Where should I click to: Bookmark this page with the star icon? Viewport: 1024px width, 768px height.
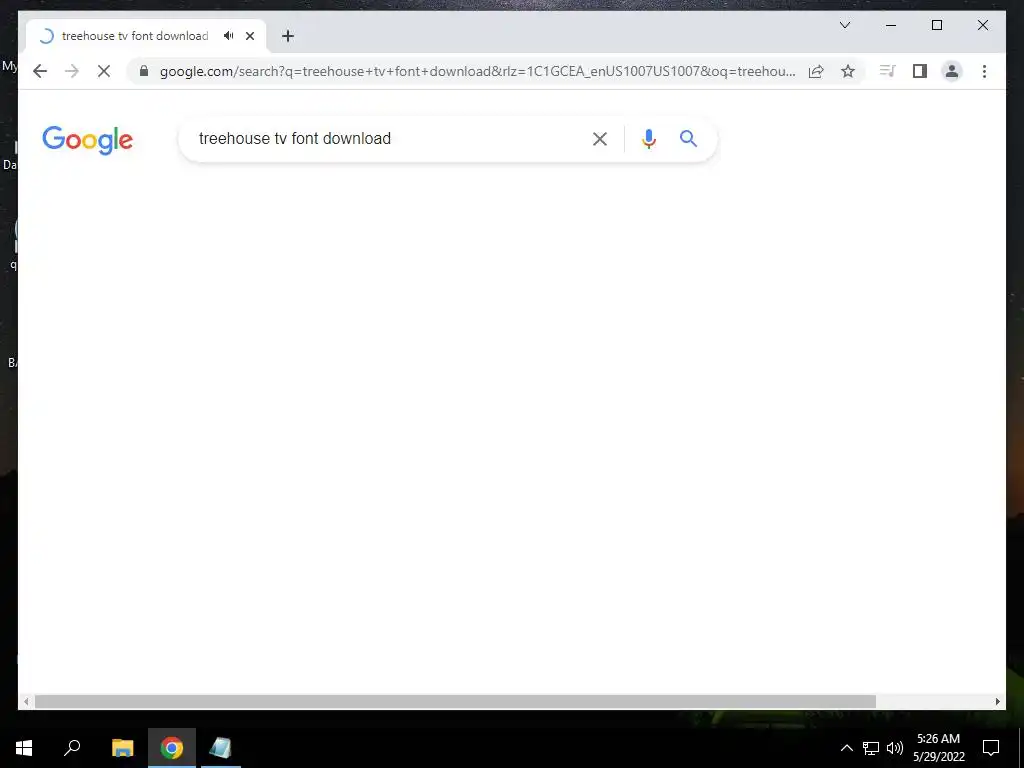click(x=848, y=71)
